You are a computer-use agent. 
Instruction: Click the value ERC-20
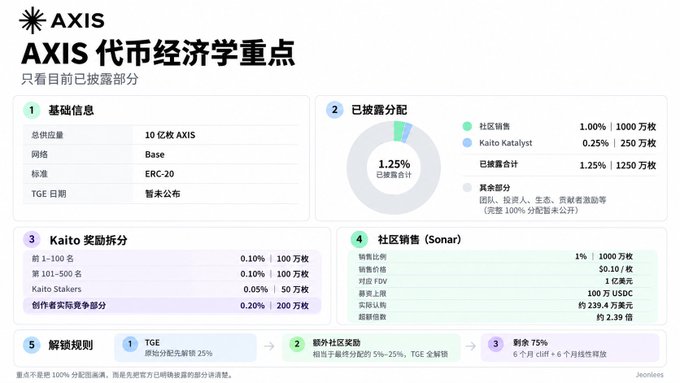[159, 174]
